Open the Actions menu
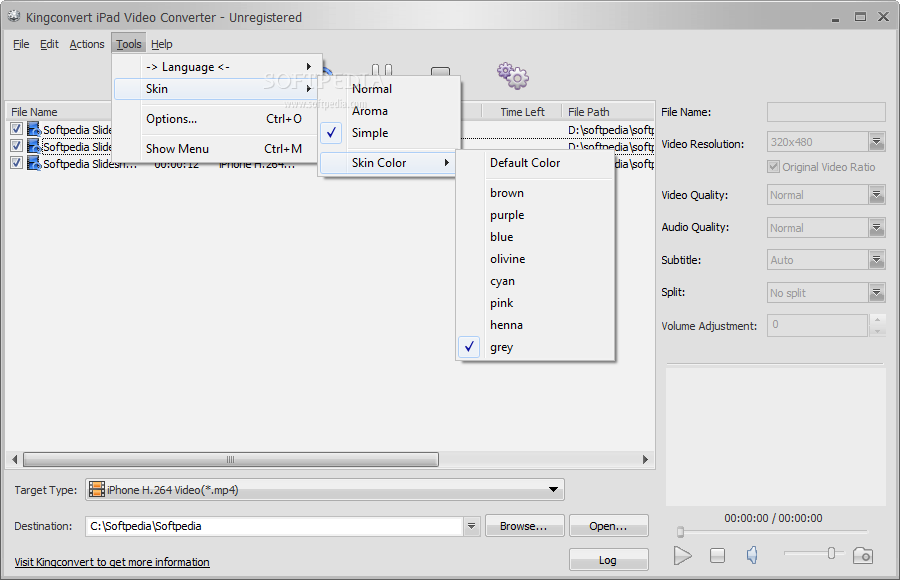 pos(87,44)
